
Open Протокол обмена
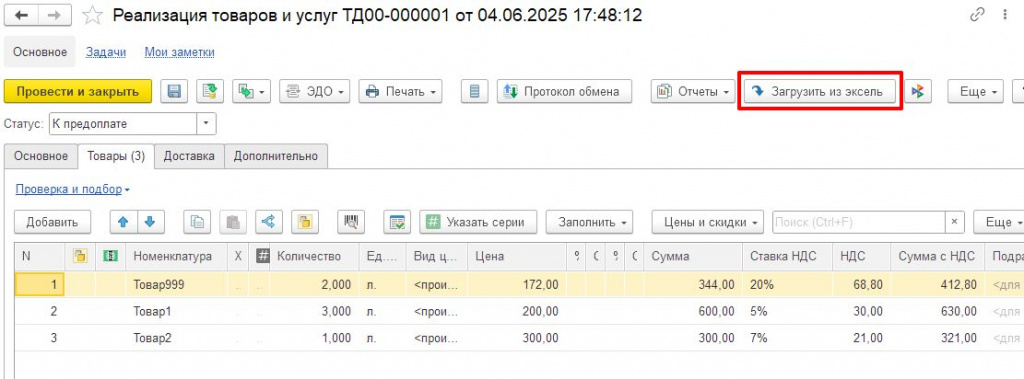point(564,91)
